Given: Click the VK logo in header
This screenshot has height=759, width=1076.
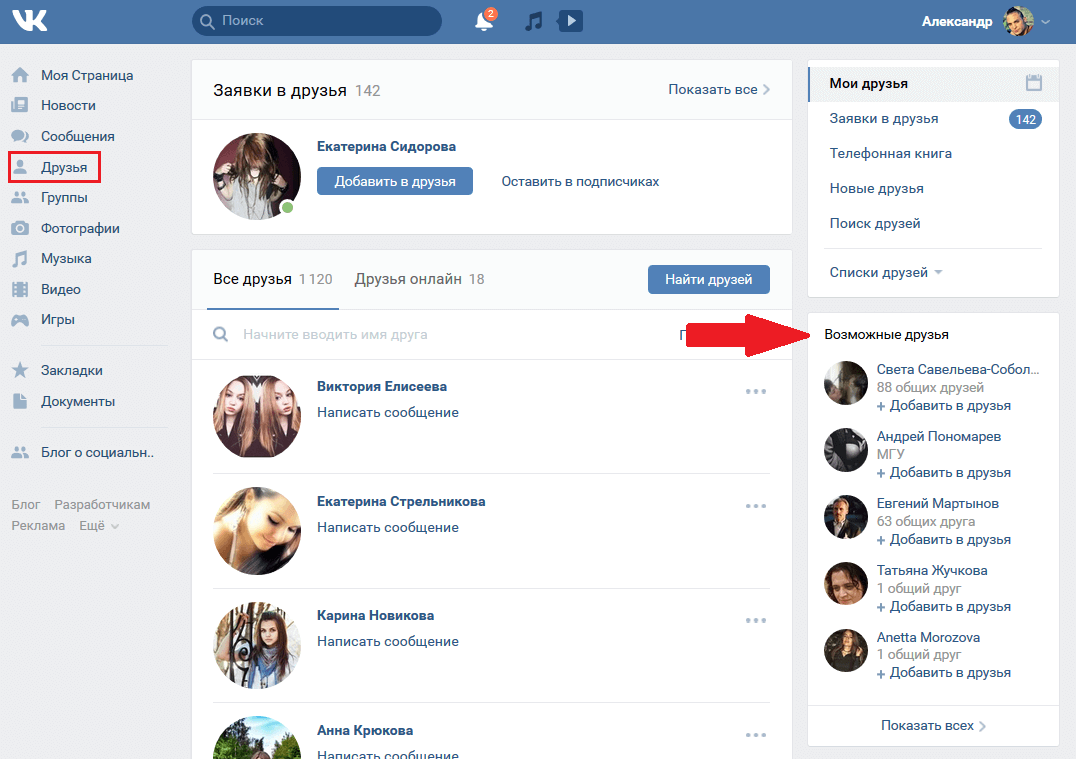Looking at the screenshot, I should tap(30, 21).
